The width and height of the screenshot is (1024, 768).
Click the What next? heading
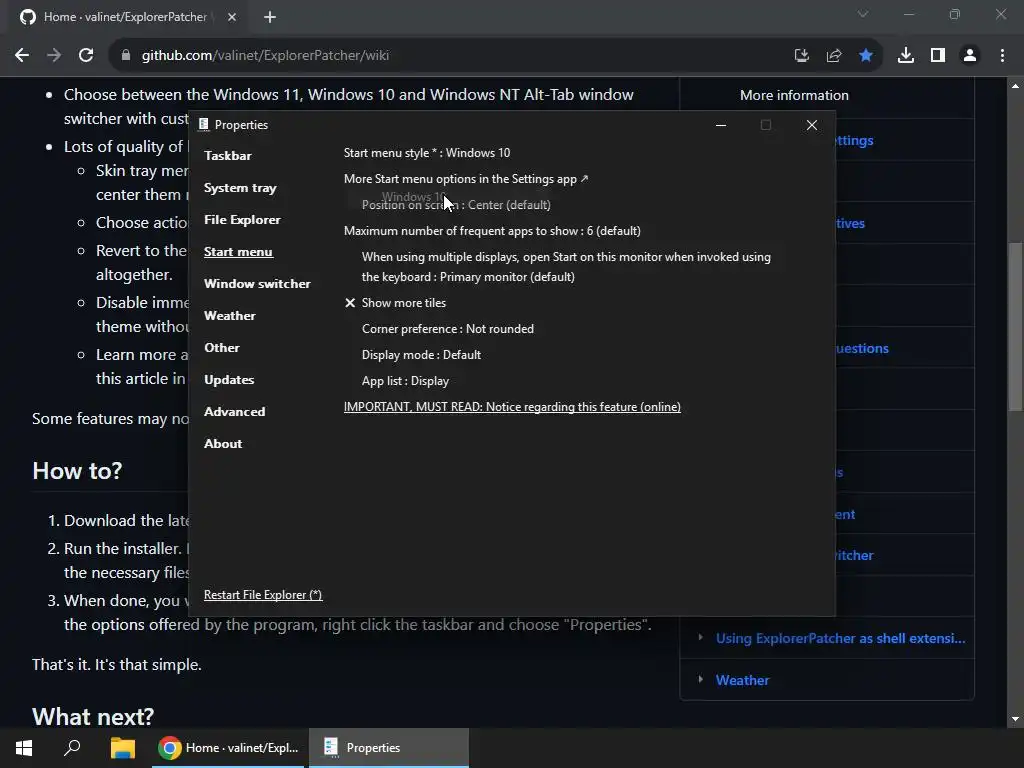click(93, 716)
